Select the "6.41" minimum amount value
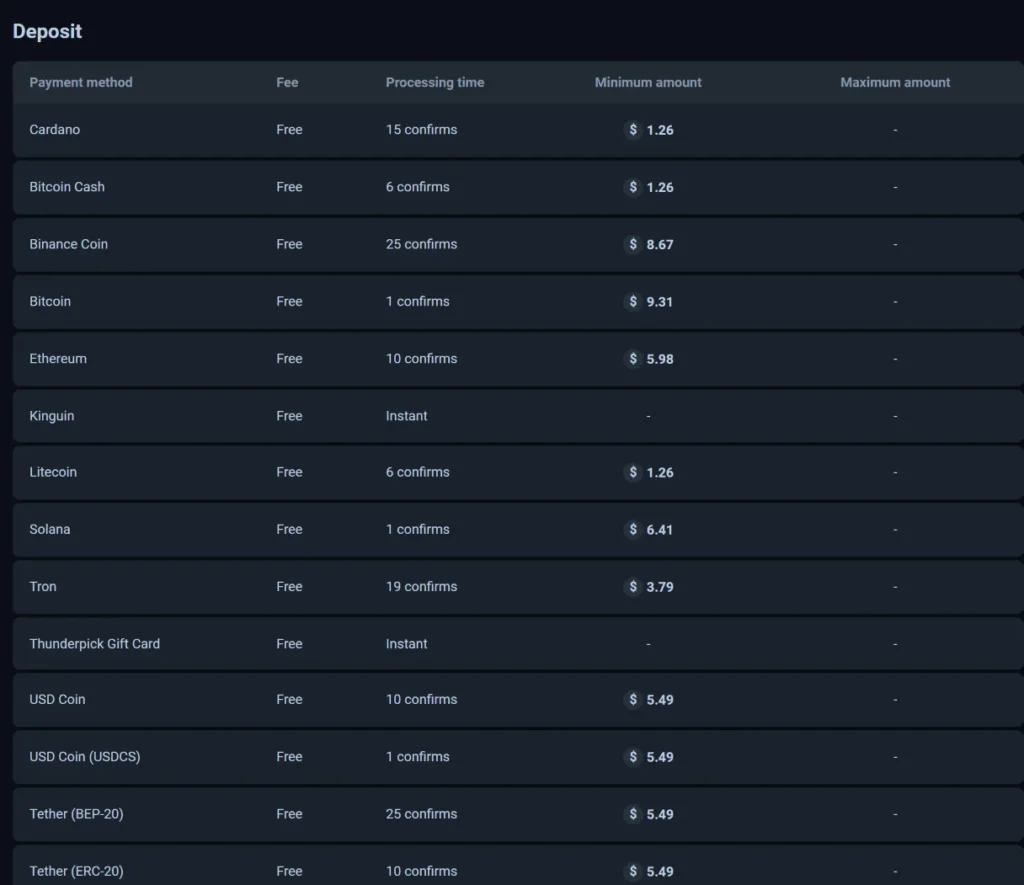 (x=660, y=530)
